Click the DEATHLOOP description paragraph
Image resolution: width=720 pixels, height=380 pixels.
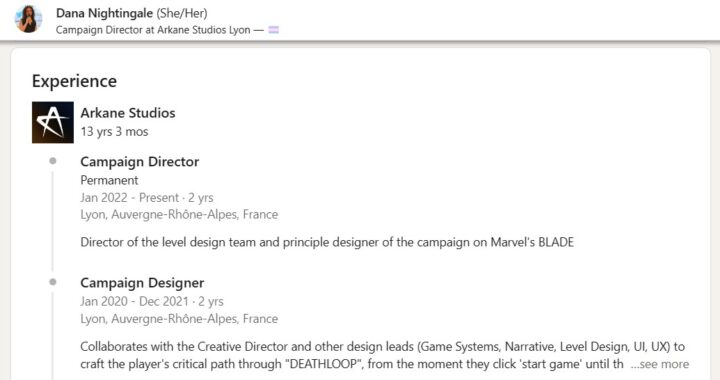pos(382,355)
